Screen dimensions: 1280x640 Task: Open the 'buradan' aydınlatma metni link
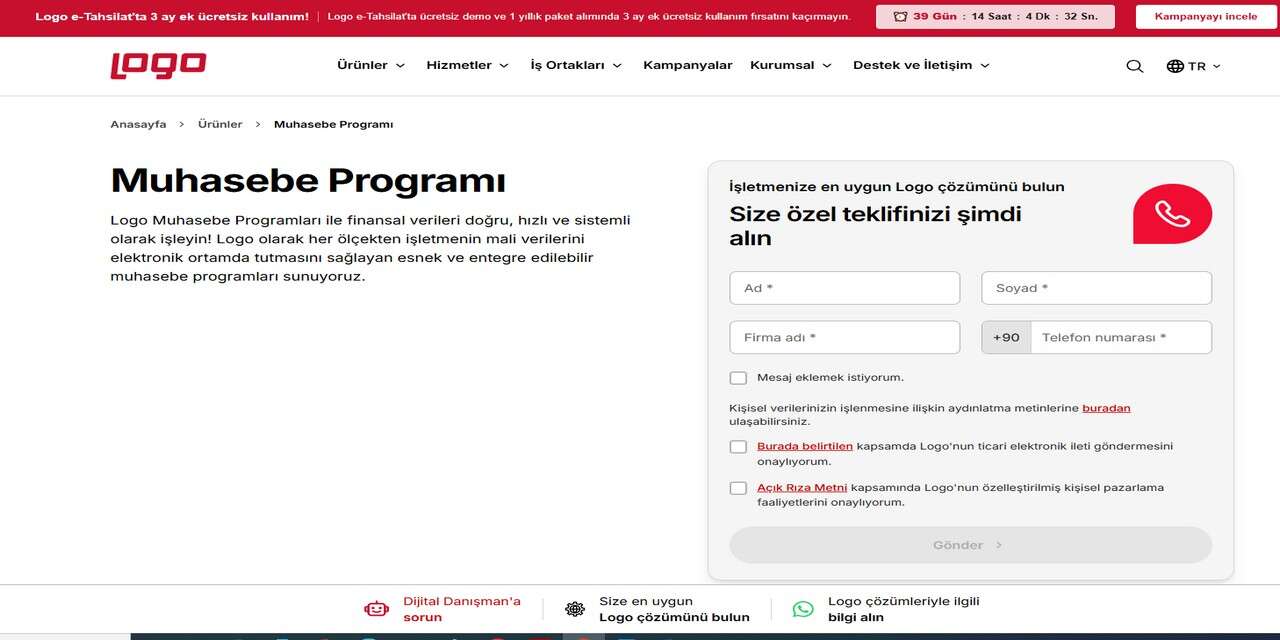point(1106,408)
